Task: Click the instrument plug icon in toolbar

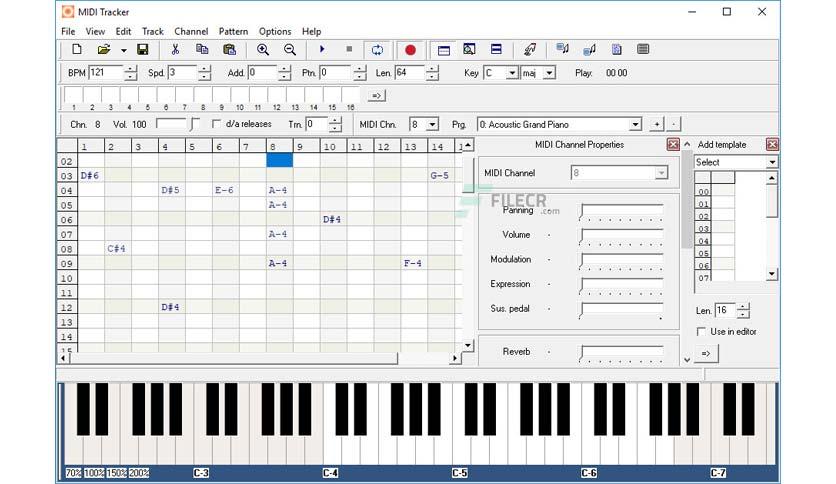Action: (x=529, y=50)
